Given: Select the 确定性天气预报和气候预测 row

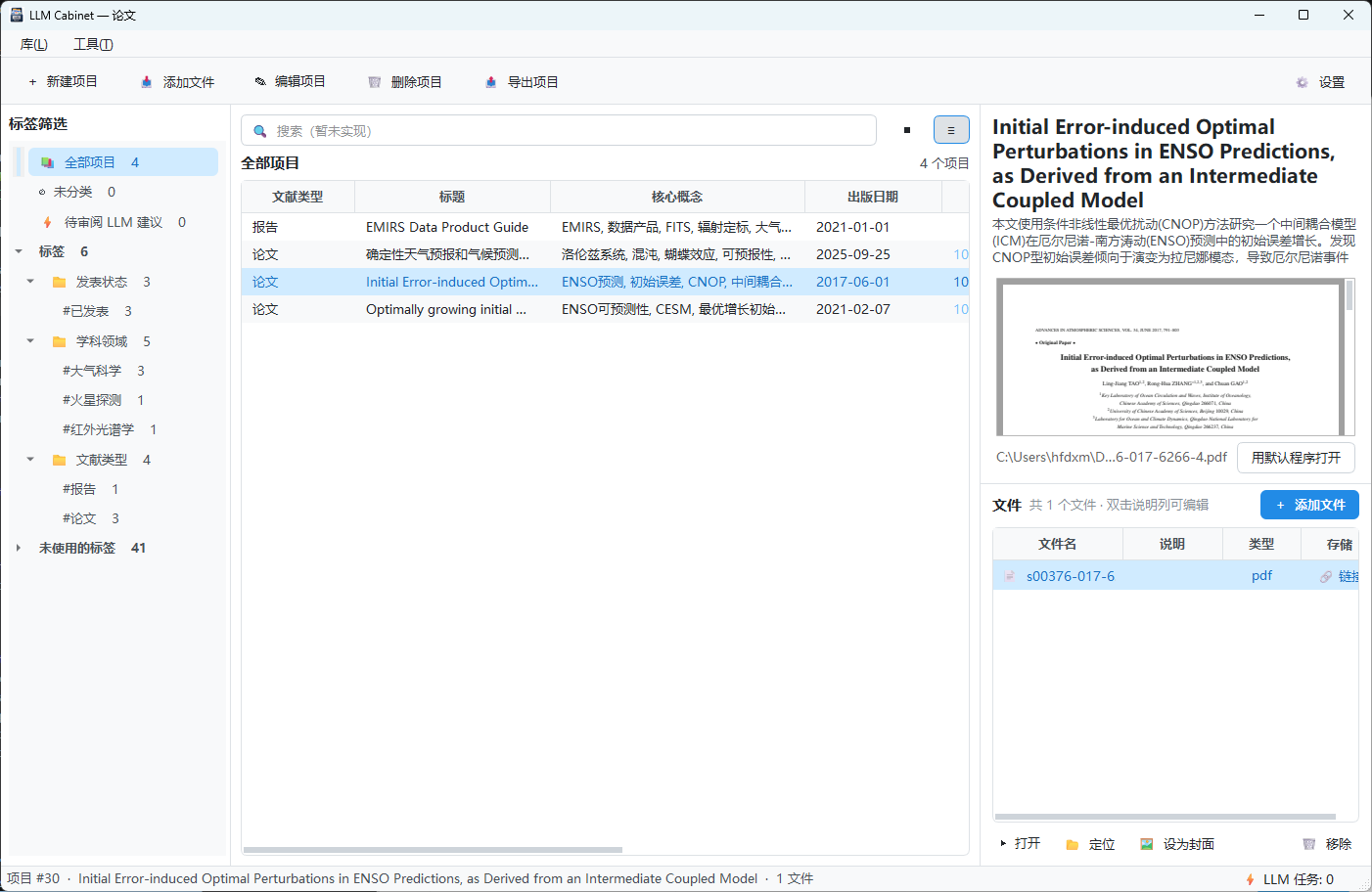Looking at the screenshot, I should [605, 254].
